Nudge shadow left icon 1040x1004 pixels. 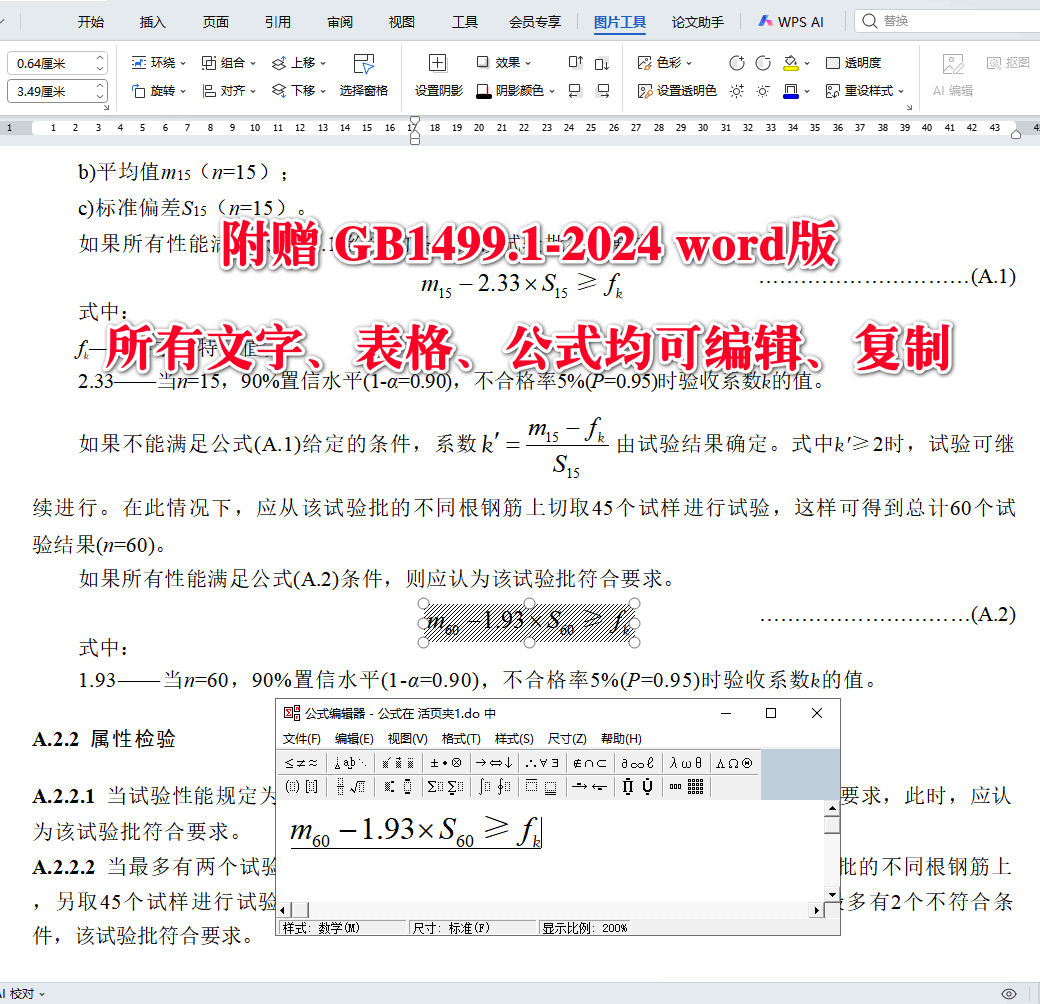point(575,91)
